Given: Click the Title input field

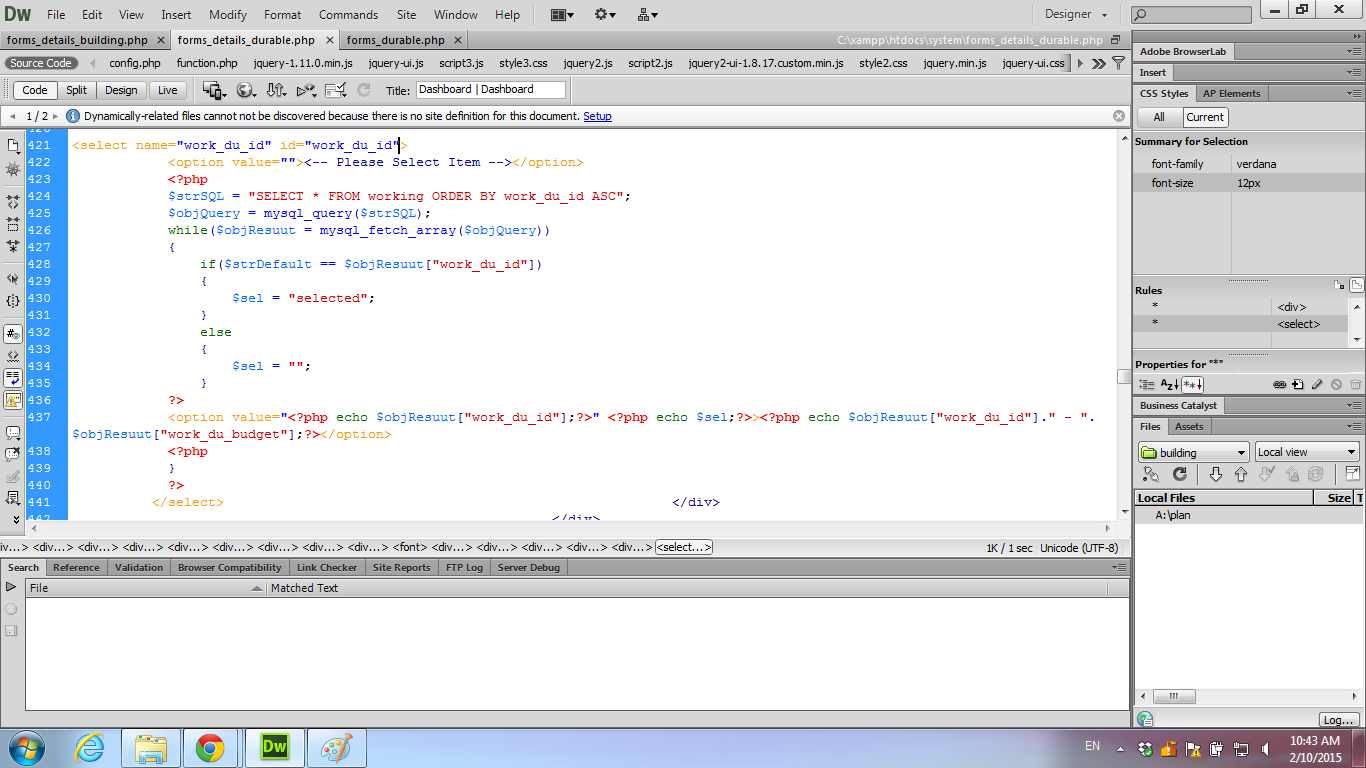Looking at the screenshot, I should click(491, 90).
